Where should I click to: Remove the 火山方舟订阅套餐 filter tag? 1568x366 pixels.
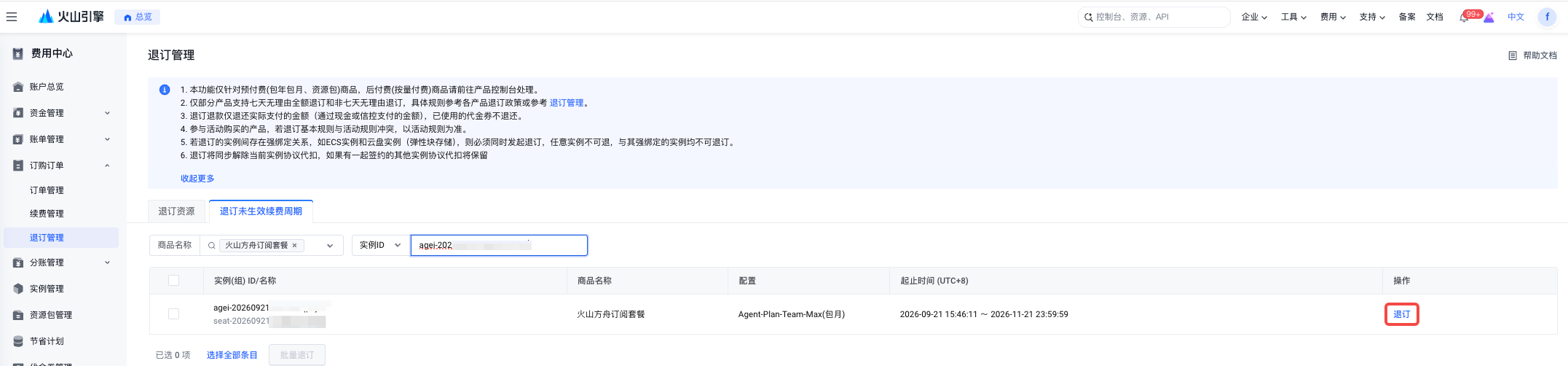pos(294,246)
